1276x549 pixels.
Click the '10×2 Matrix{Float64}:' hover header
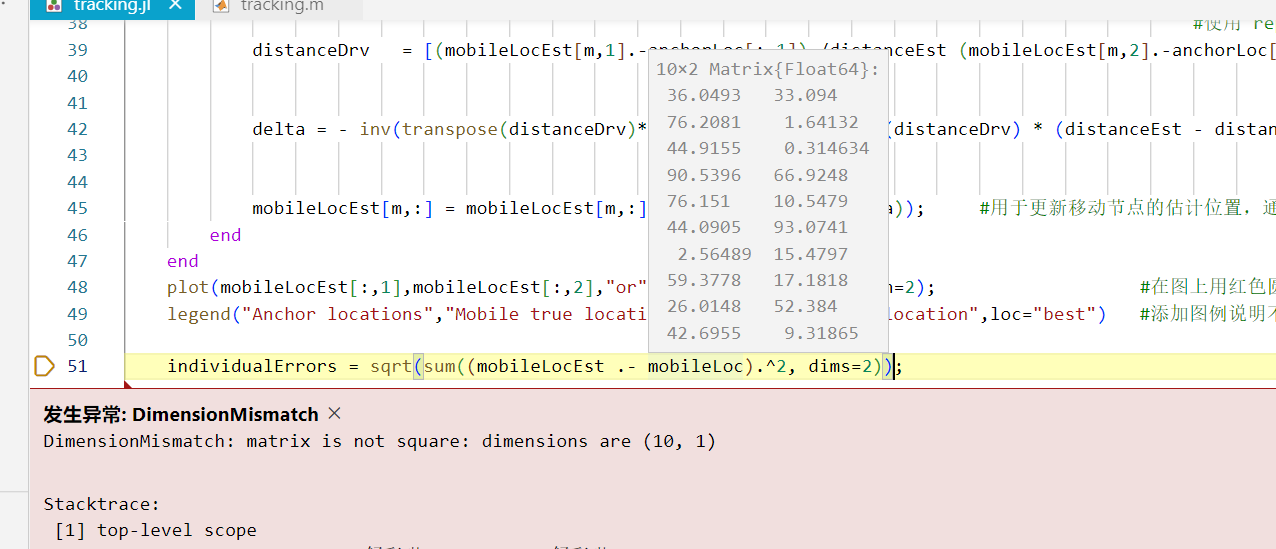click(768, 69)
